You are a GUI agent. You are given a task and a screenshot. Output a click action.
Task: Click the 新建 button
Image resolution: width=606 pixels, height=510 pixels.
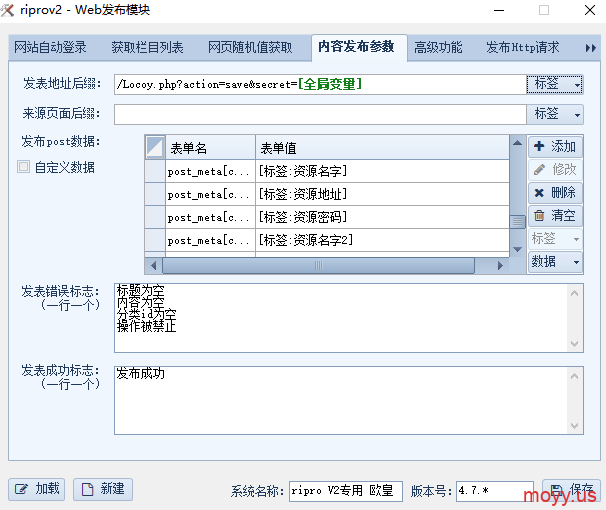(x=103, y=489)
